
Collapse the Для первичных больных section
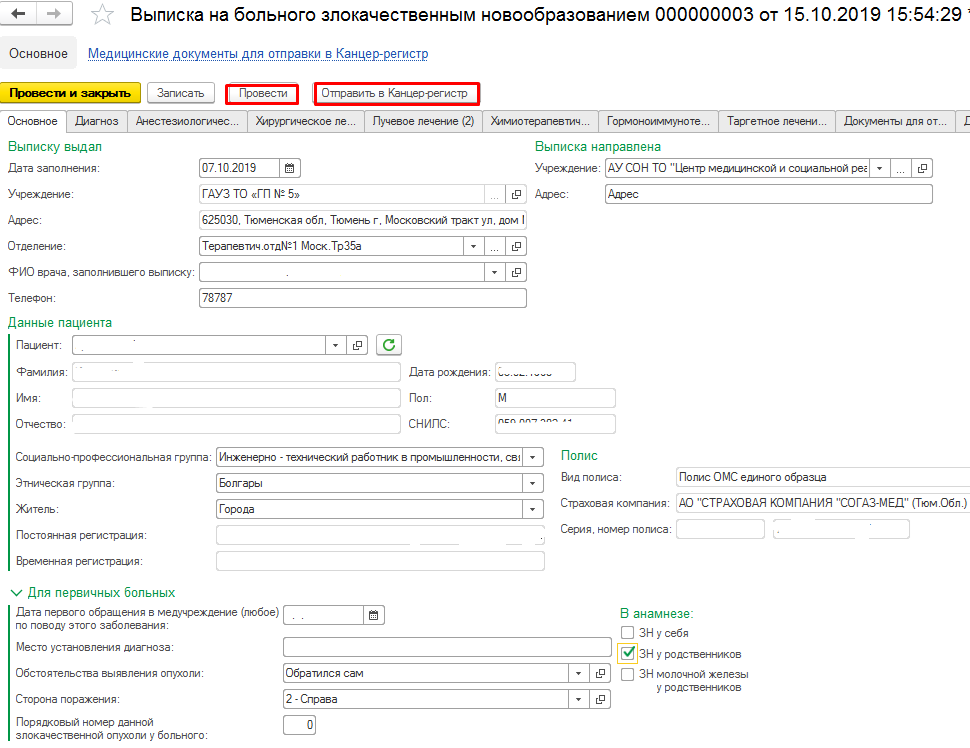point(15,592)
